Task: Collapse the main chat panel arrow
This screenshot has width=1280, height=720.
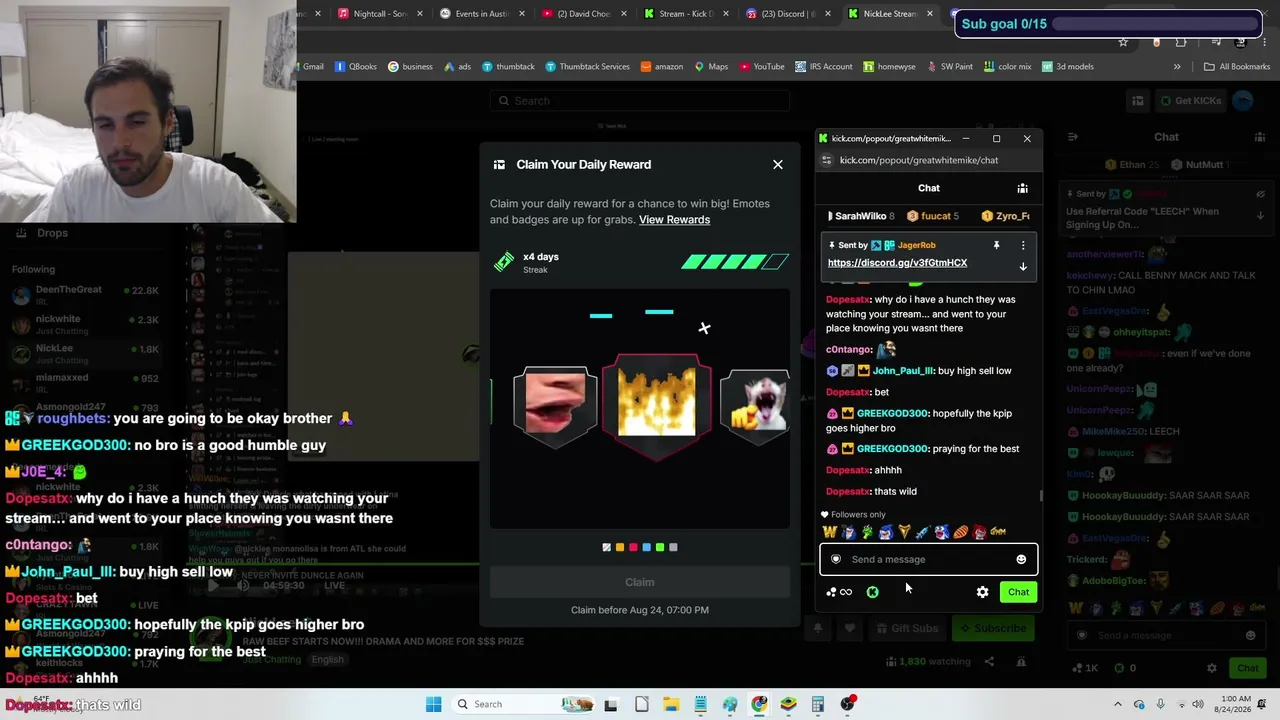Action: coord(1072,137)
